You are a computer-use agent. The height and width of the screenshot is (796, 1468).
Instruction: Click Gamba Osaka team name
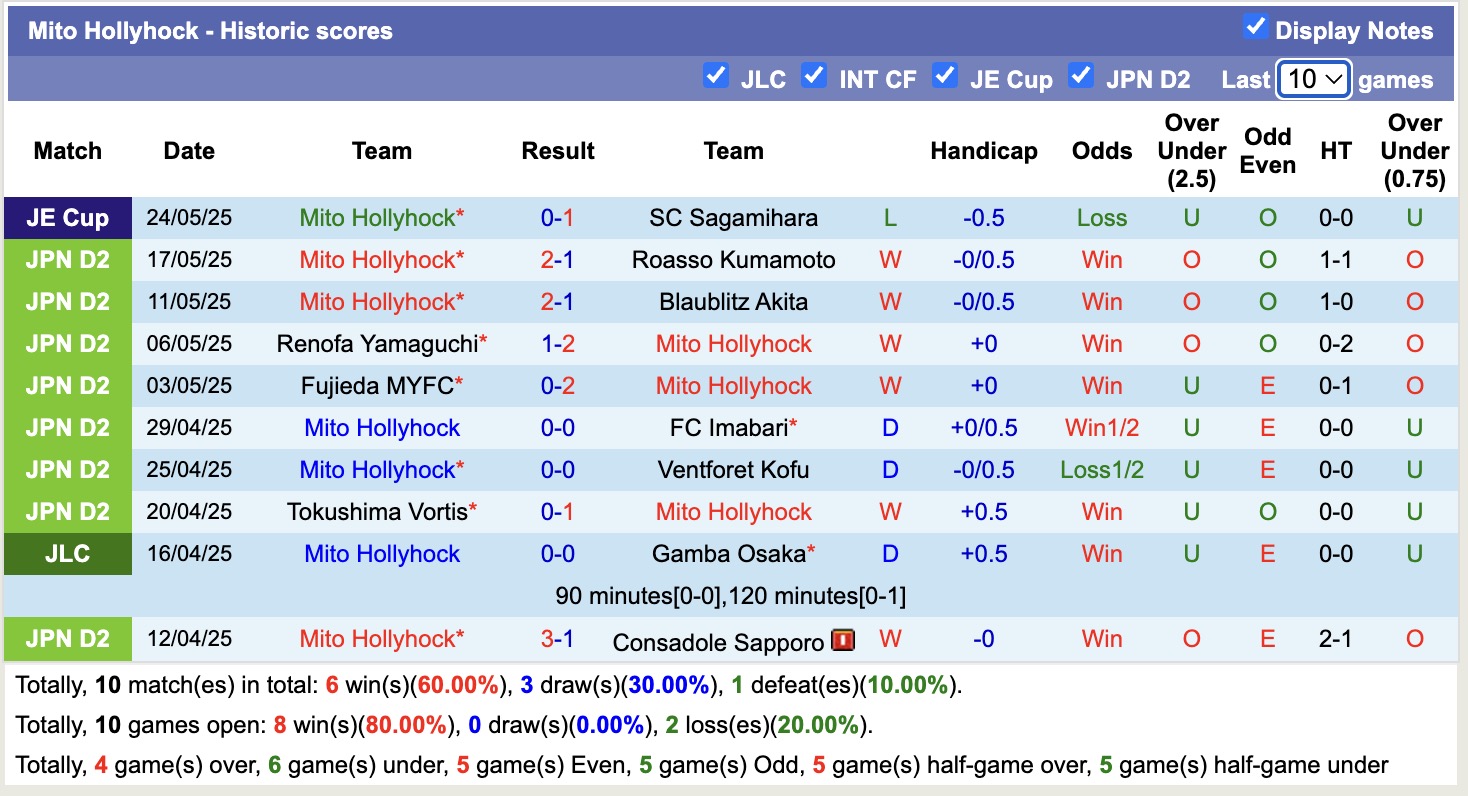click(728, 554)
